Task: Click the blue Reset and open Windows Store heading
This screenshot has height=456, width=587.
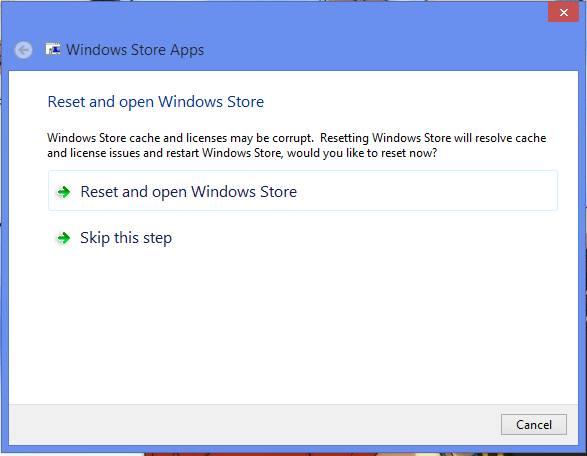Action: point(156,102)
